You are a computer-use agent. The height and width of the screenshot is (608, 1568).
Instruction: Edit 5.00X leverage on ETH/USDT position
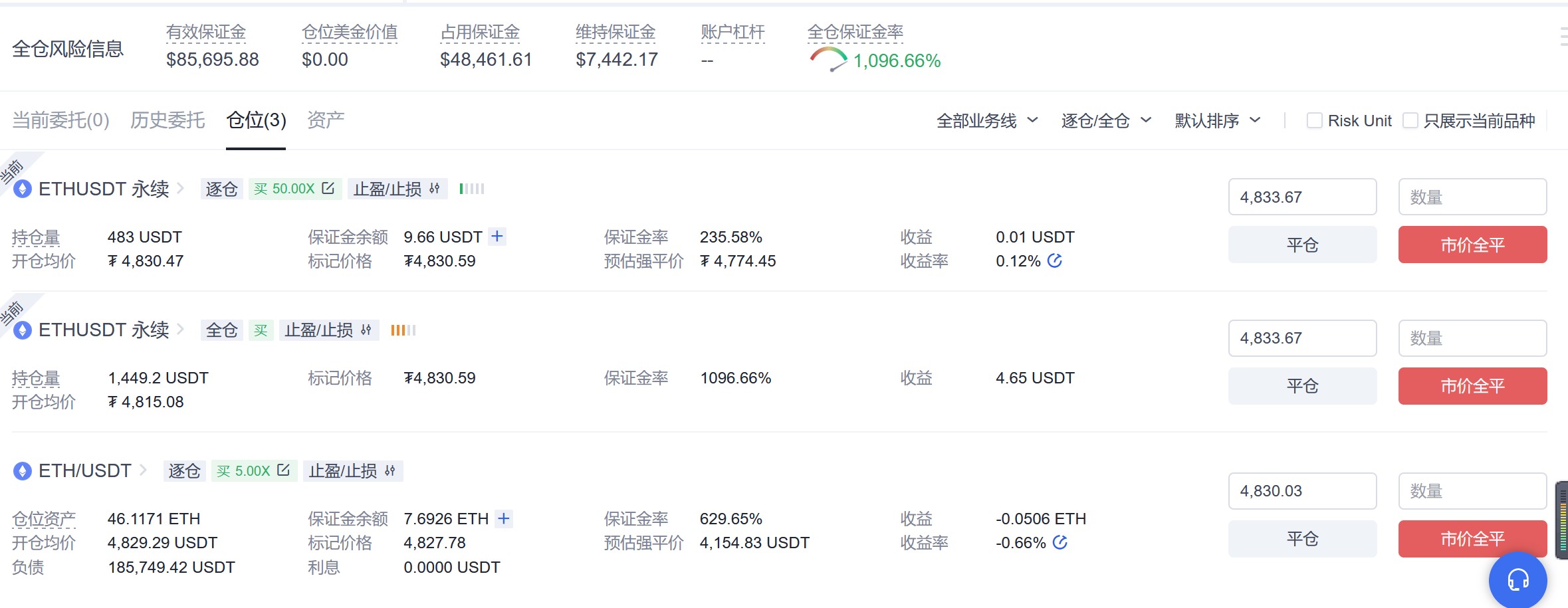pyautogui.click(x=283, y=470)
